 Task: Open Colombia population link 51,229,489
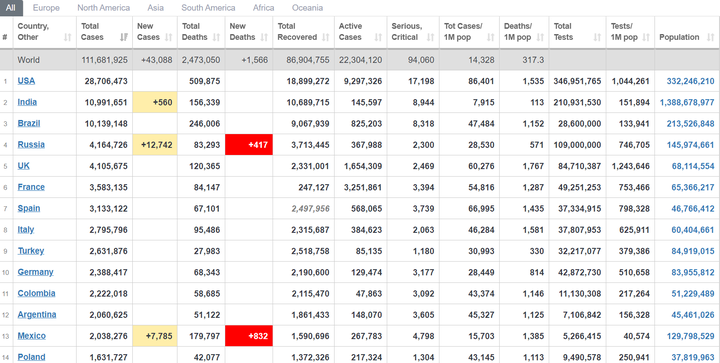693,293
